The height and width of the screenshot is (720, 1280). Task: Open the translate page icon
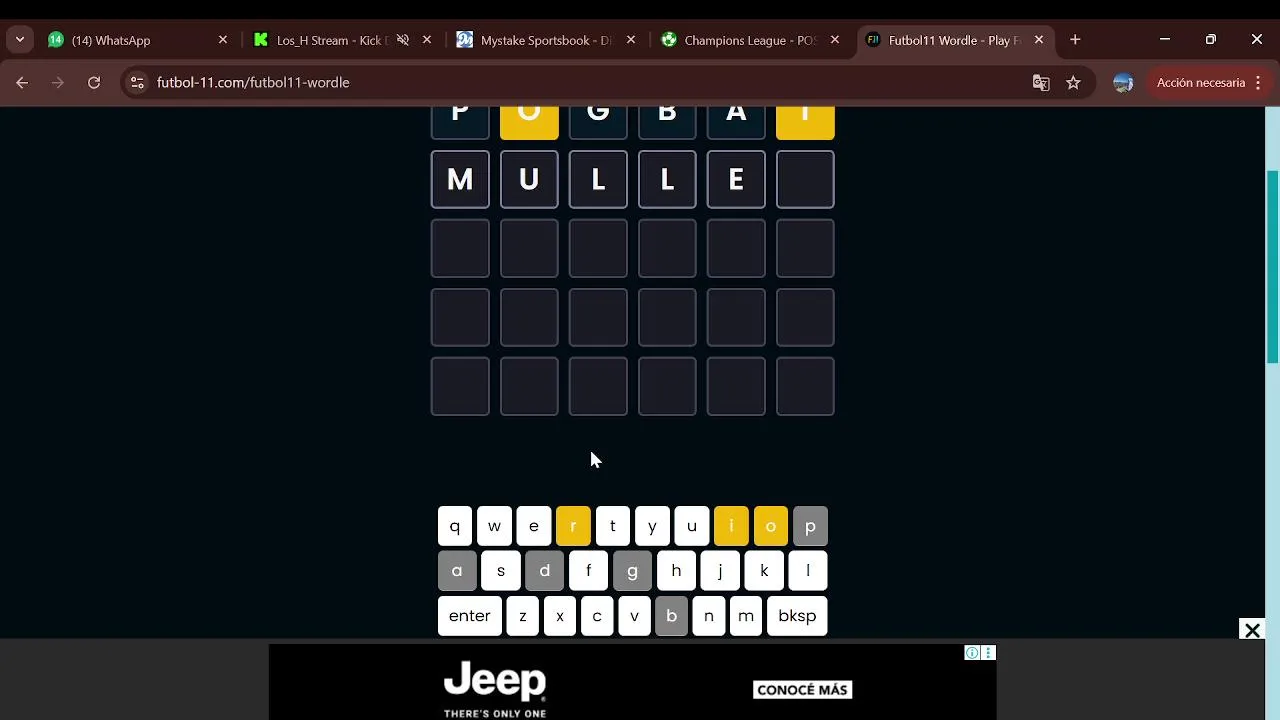[1041, 83]
